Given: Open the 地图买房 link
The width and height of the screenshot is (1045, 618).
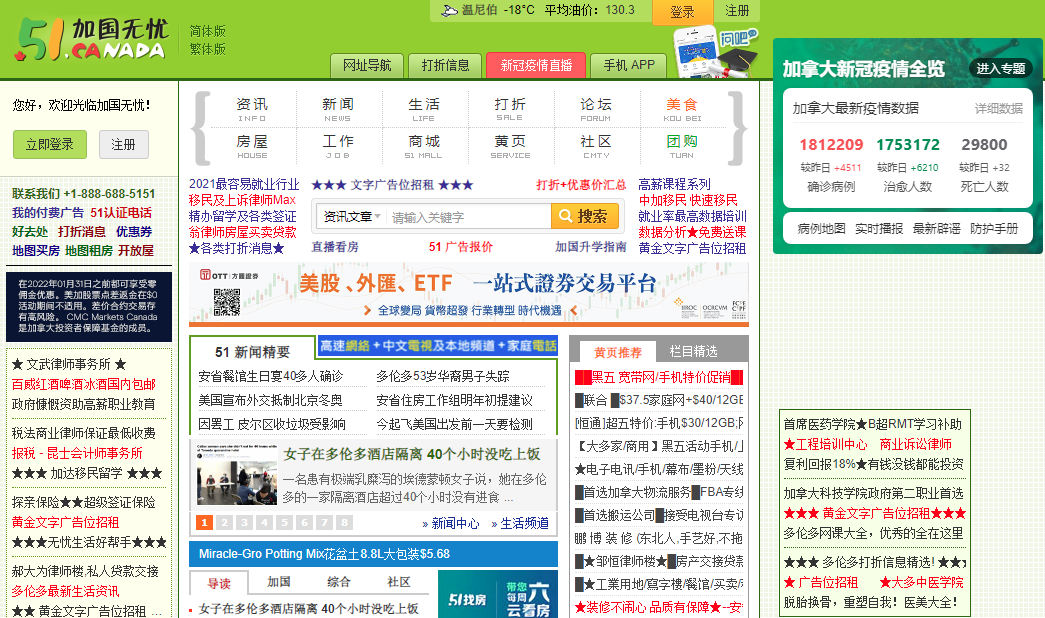Looking at the screenshot, I should coord(36,251).
